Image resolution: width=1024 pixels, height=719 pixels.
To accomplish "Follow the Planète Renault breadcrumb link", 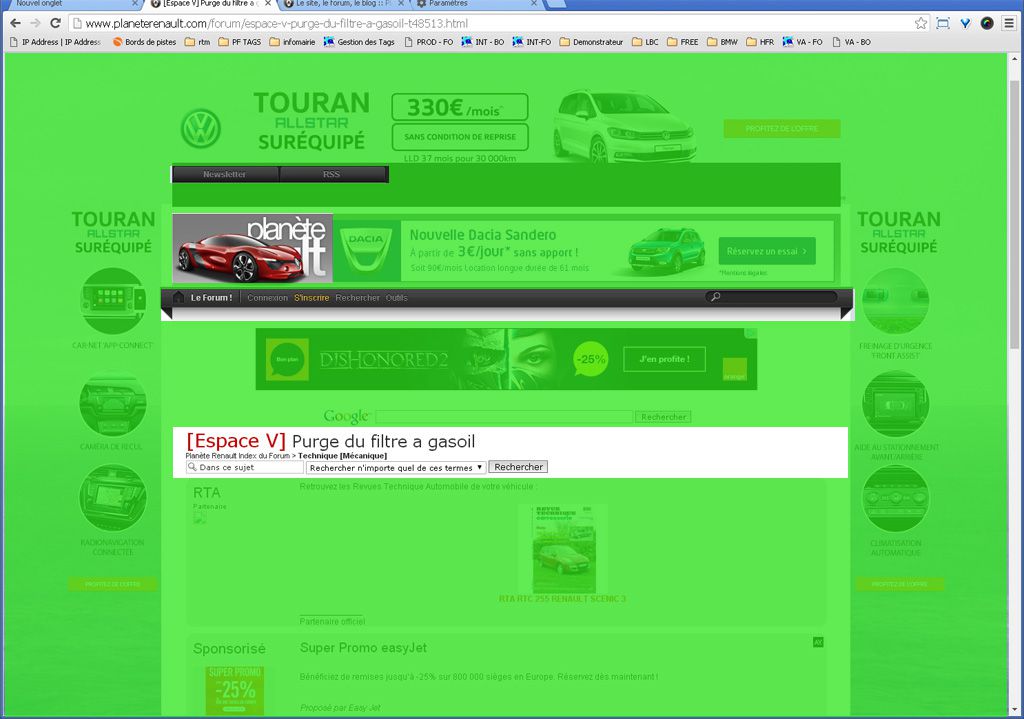I will [238, 456].
